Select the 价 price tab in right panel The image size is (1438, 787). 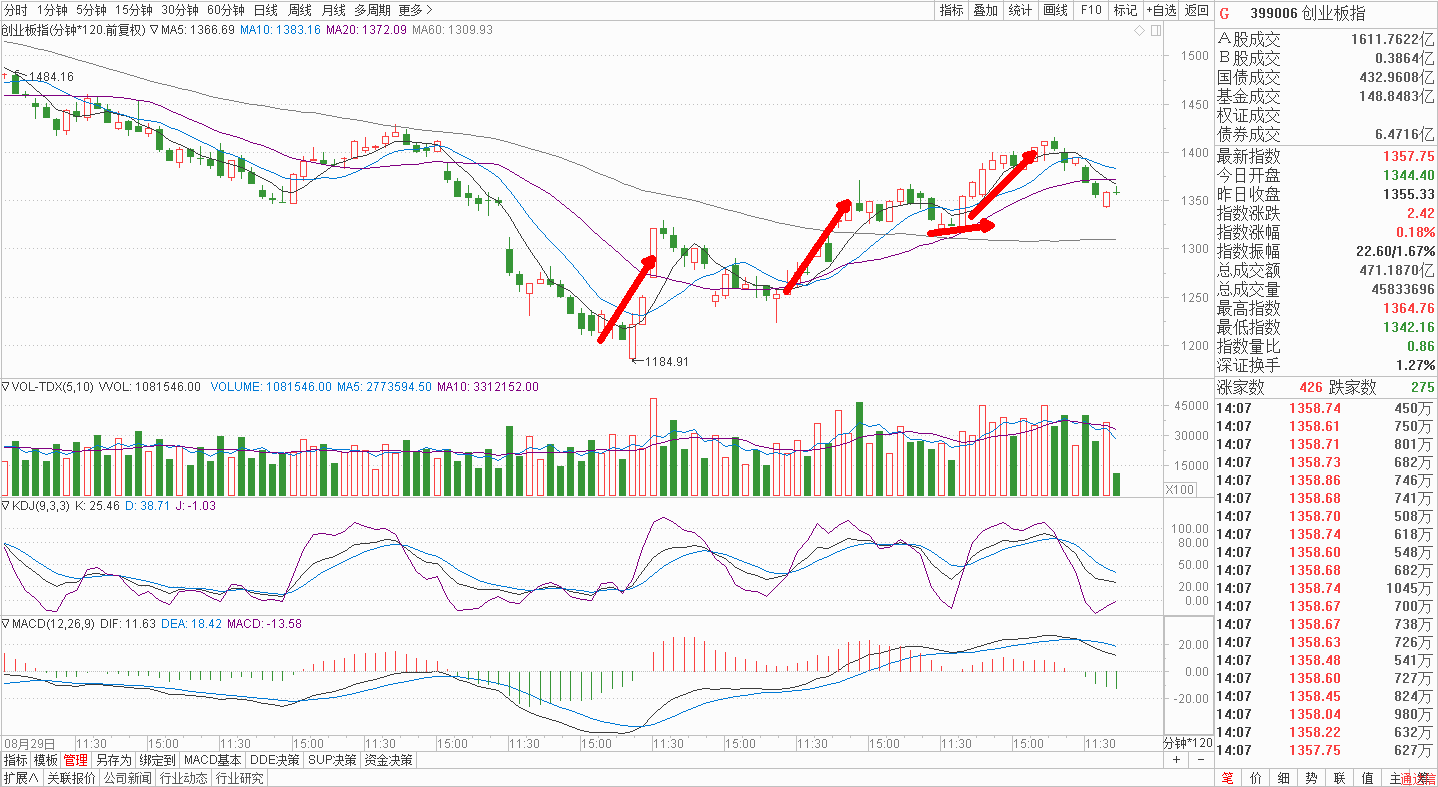[x=1255, y=778]
